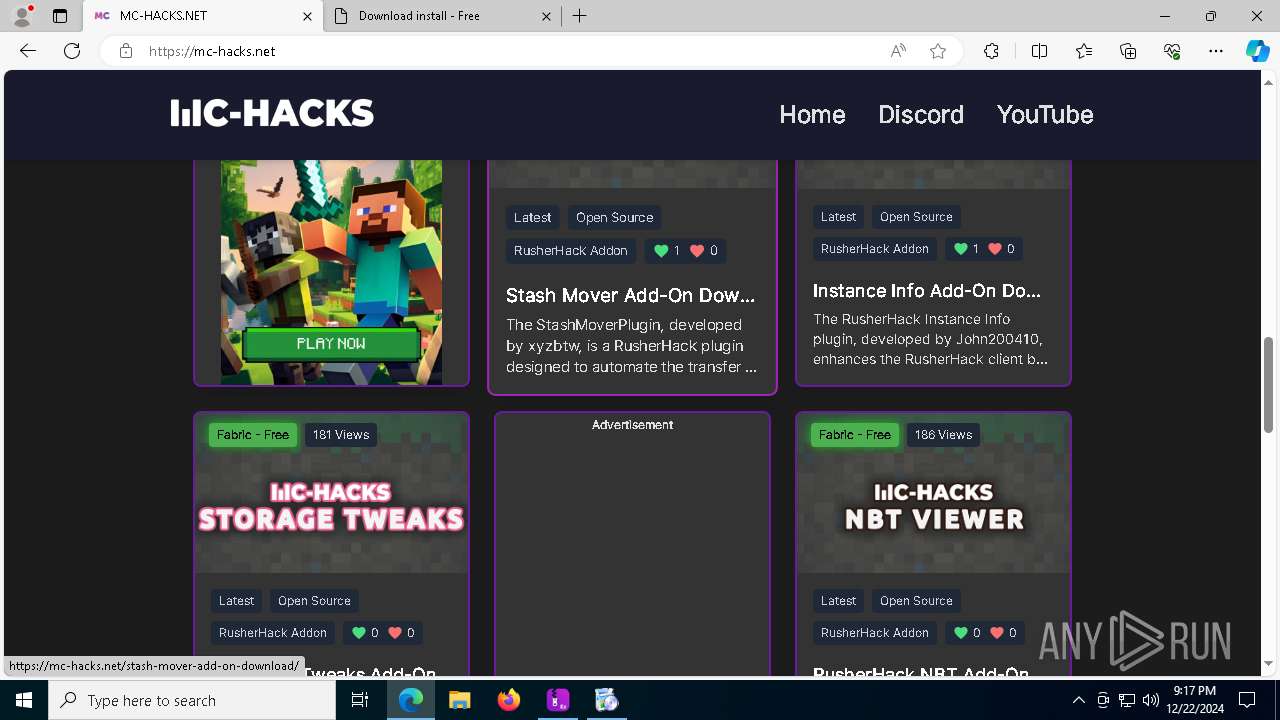
Task: Open Windows Start menu
Action: [24, 700]
